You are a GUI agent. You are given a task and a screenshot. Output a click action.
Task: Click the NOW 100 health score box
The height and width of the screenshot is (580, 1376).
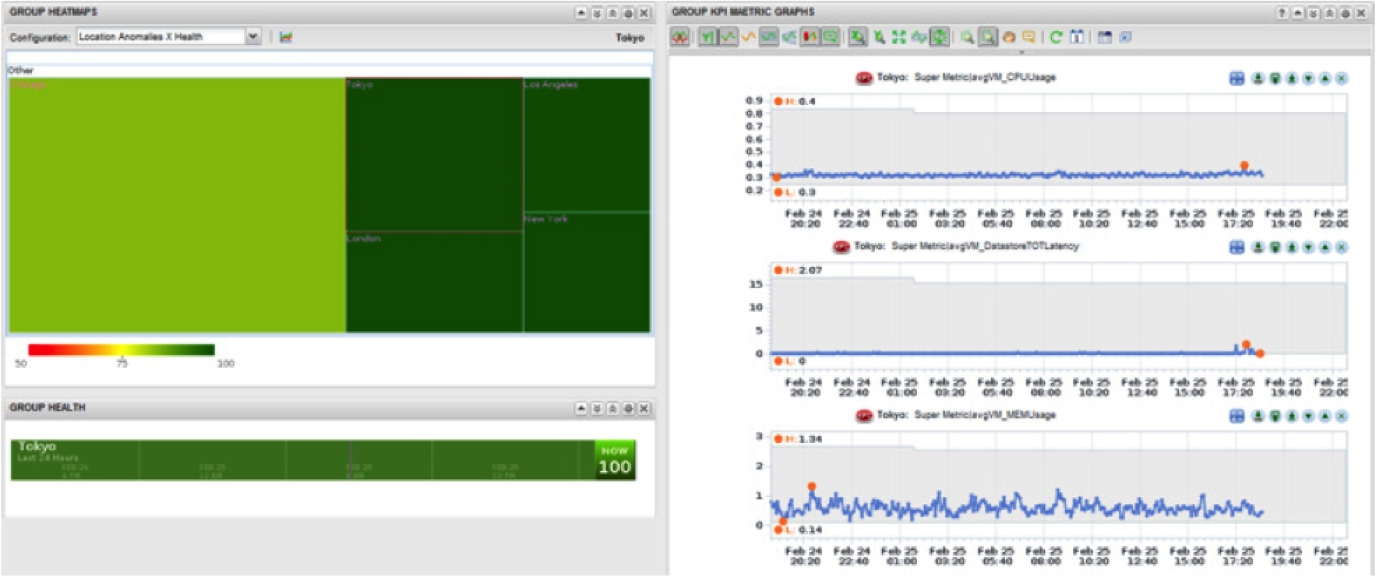[615, 460]
